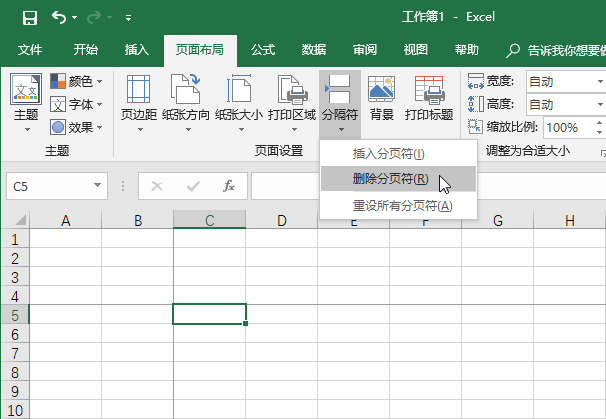This screenshot has height=419, width=606.
Task: Click the 纸张大小 paper size icon
Action: pos(239,89)
